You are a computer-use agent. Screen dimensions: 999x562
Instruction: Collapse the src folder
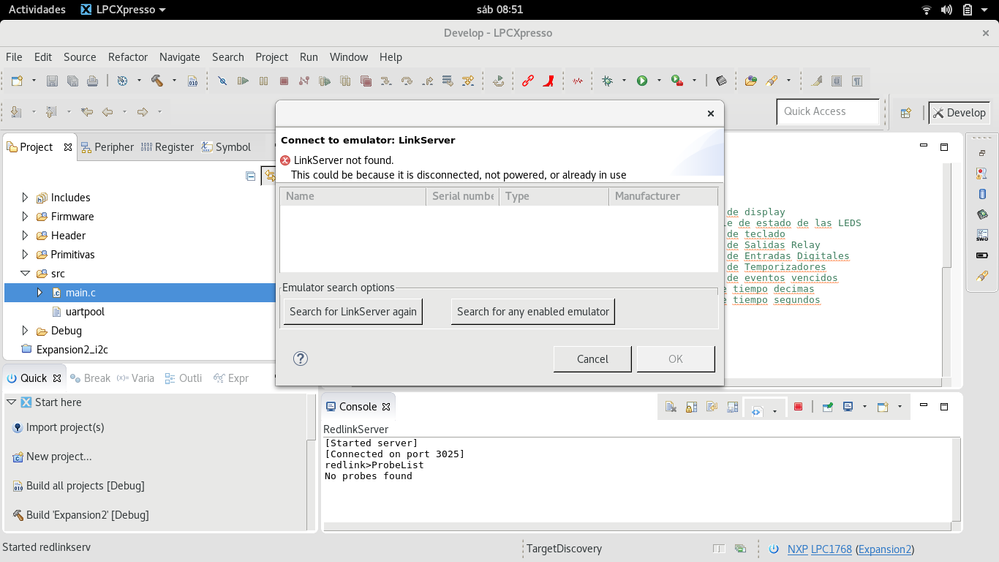point(25,273)
